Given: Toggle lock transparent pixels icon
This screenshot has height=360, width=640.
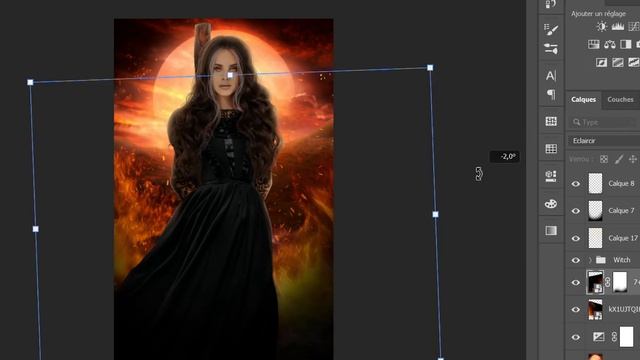Looking at the screenshot, I should click(604, 159).
